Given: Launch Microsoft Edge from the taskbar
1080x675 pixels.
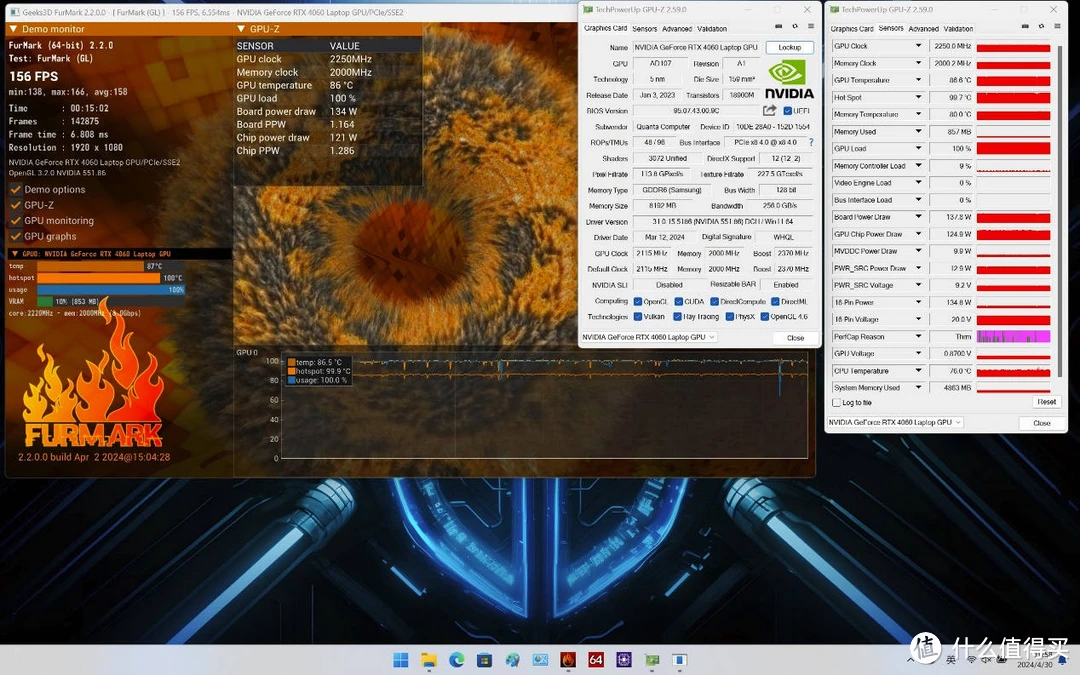Looking at the screenshot, I should [x=457, y=660].
